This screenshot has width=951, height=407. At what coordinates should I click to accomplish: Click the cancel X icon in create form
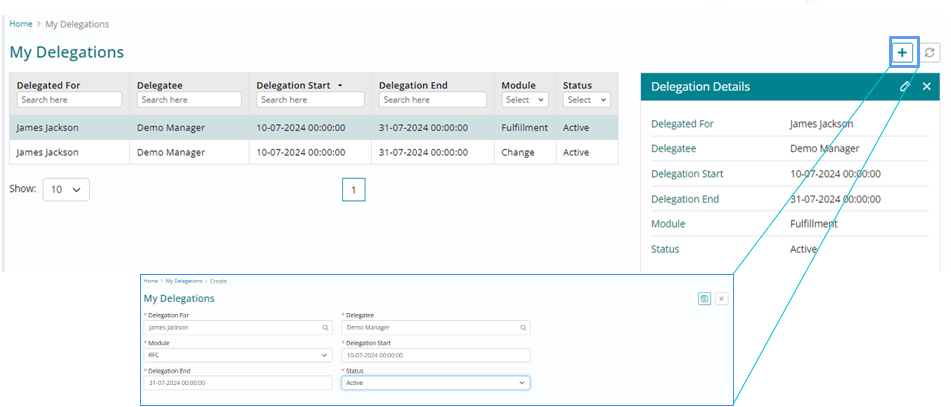(x=721, y=298)
